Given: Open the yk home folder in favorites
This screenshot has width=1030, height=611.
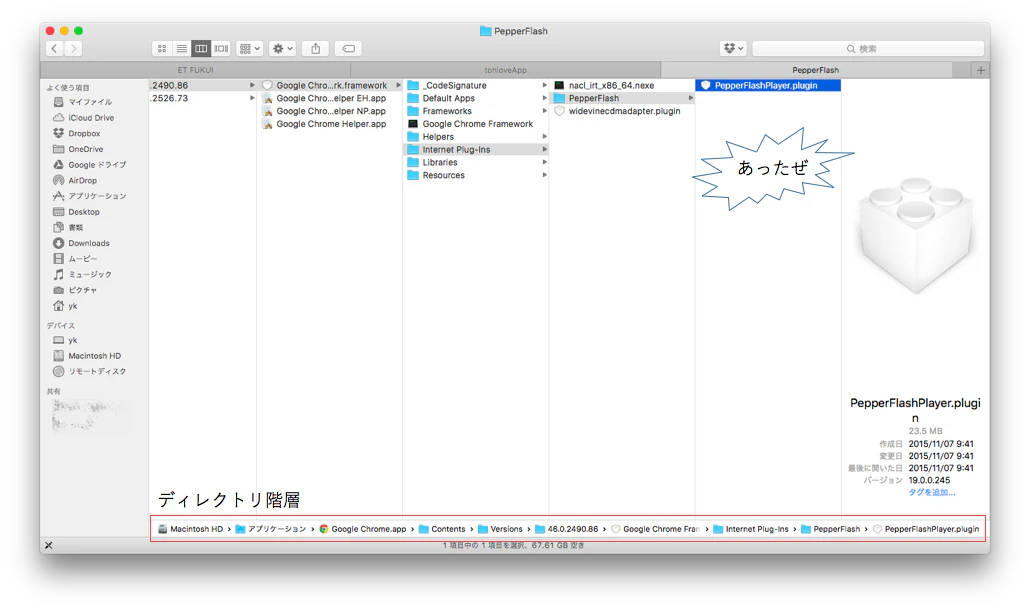Looking at the screenshot, I should pyautogui.click(x=65, y=306).
